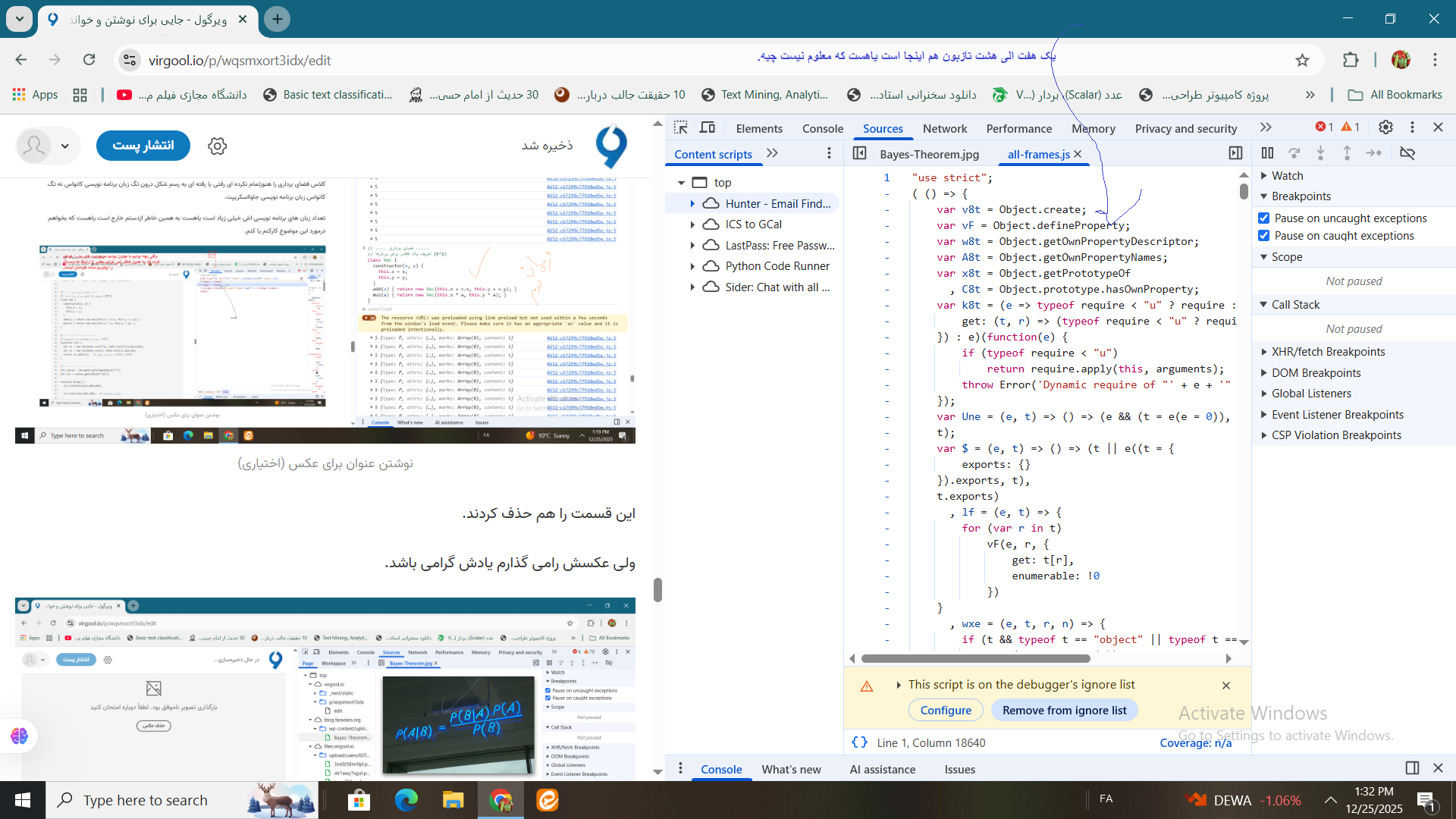The width and height of the screenshot is (1456, 819).
Task: Bookmark this page with star icon
Action: [1302, 60]
